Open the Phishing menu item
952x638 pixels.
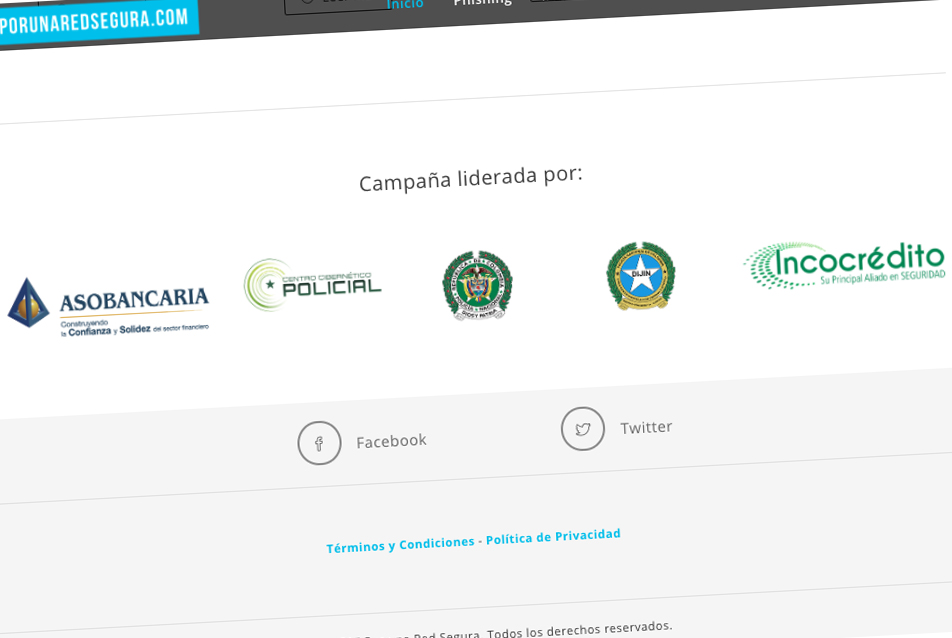(x=483, y=2)
